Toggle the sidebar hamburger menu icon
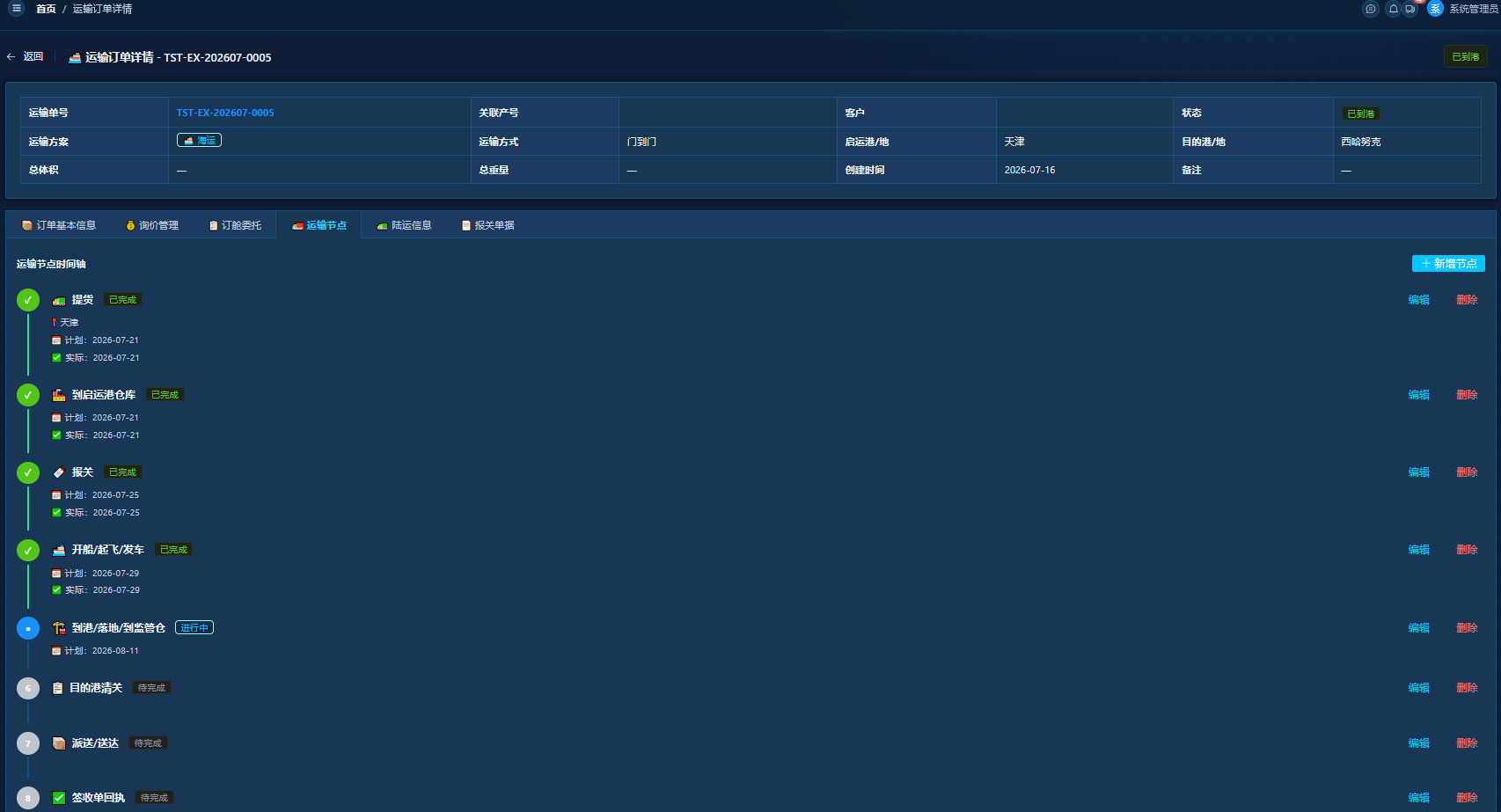Image resolution: width=1501 pixels, height=812 pixels. coord(16,9)
